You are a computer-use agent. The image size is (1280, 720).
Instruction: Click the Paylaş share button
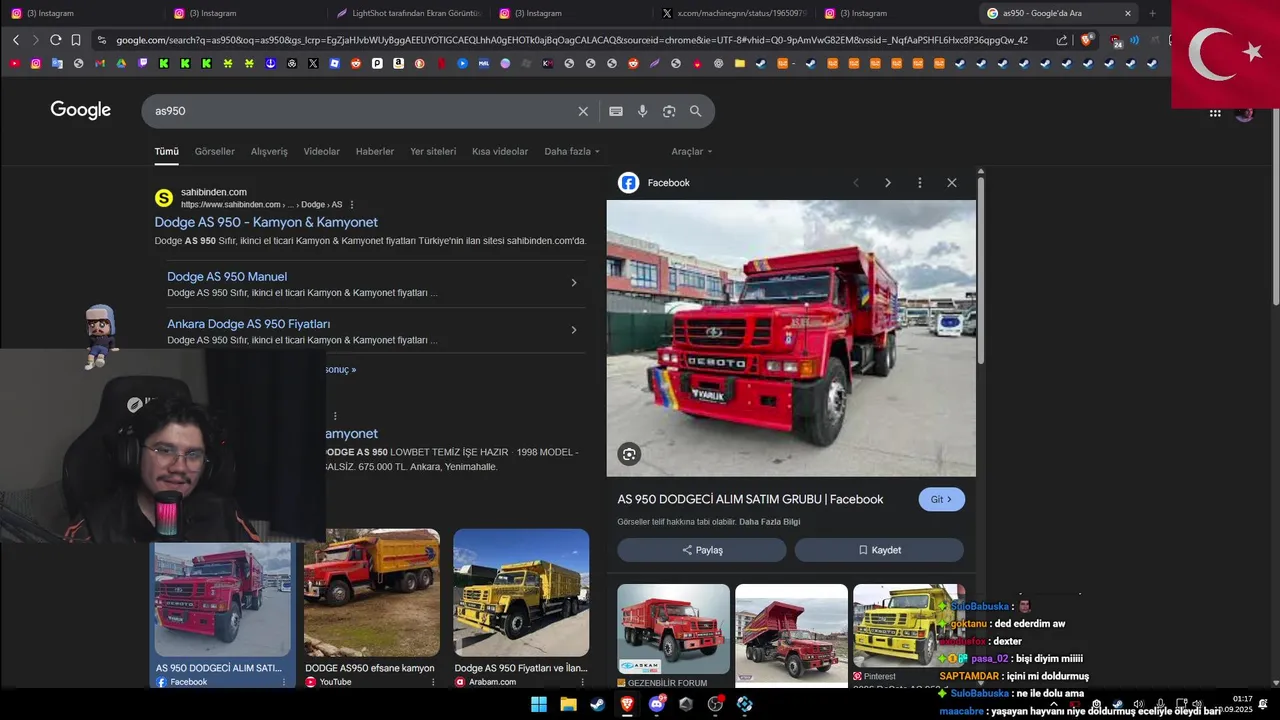702,550
